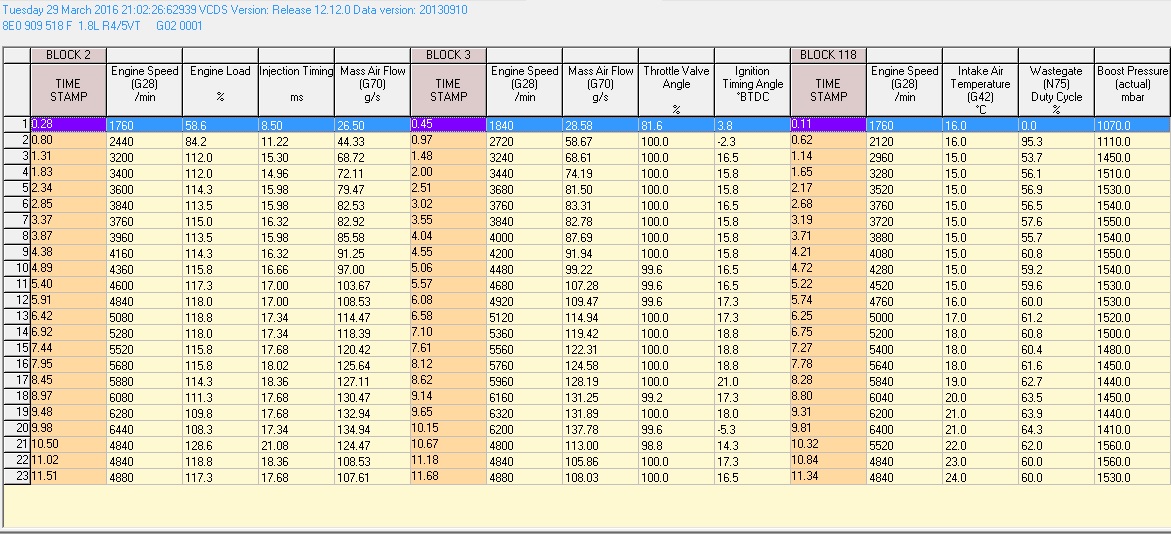Click the boost pressure cell showing 1070.0

click(1132, 124)
